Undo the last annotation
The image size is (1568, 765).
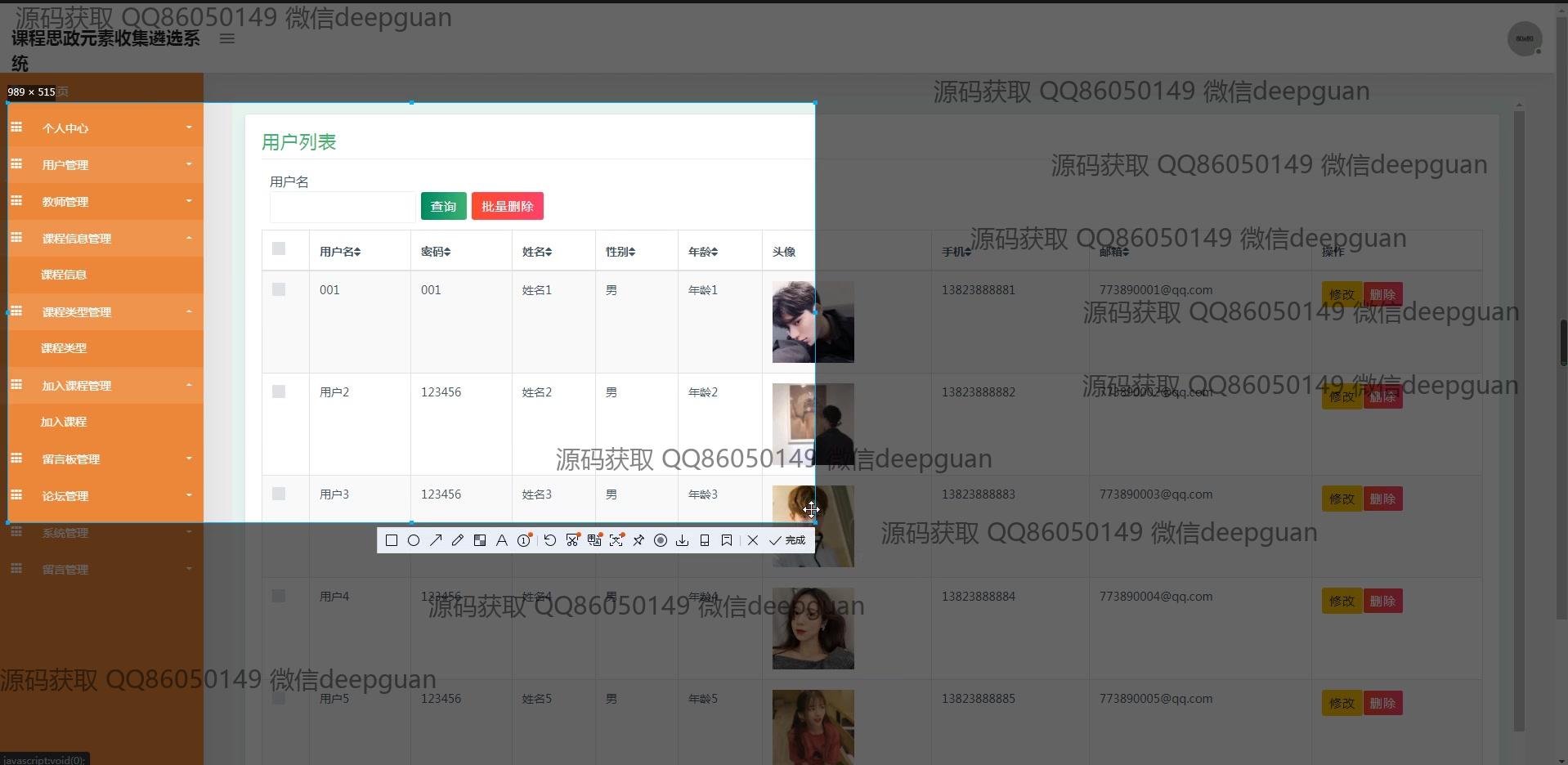[x=550, y=540]
